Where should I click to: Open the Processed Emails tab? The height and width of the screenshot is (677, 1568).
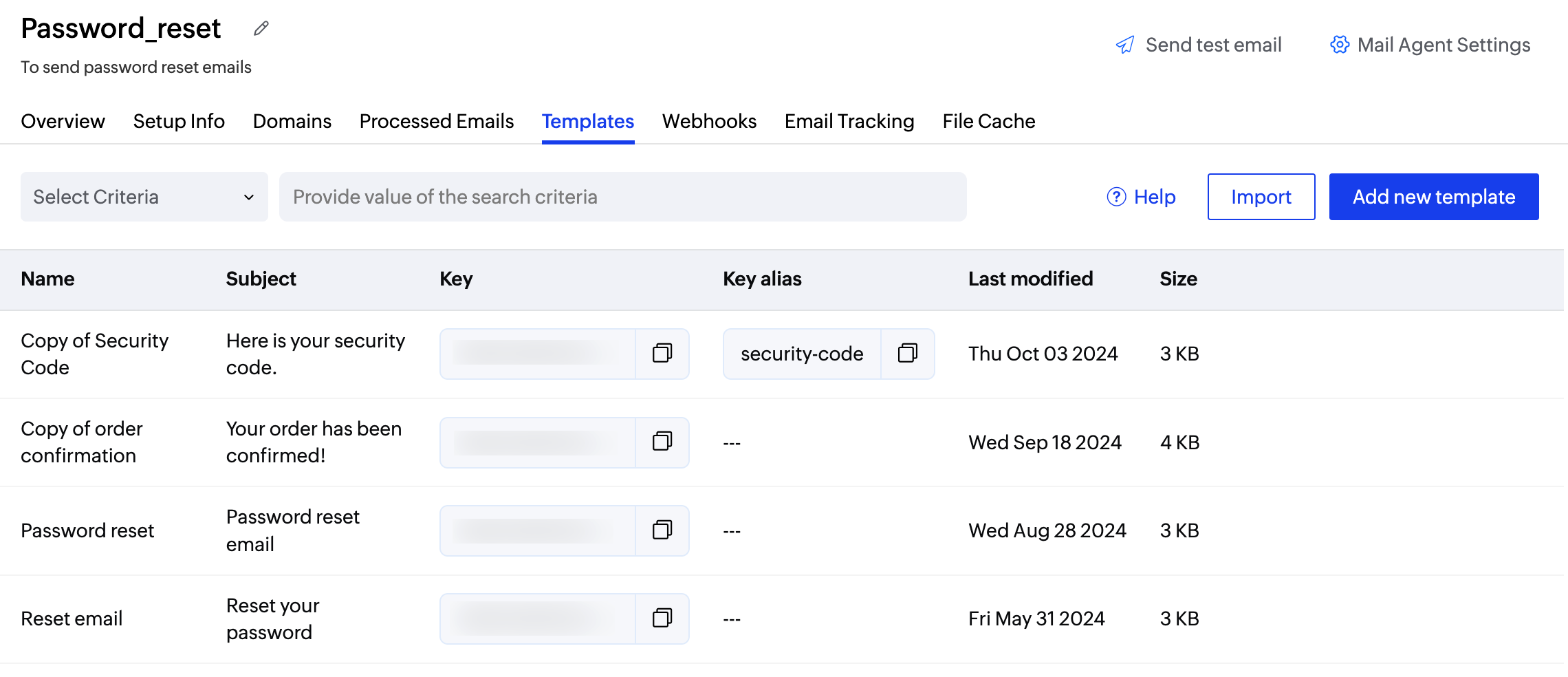pyautogui.click(x=436, y=121)
